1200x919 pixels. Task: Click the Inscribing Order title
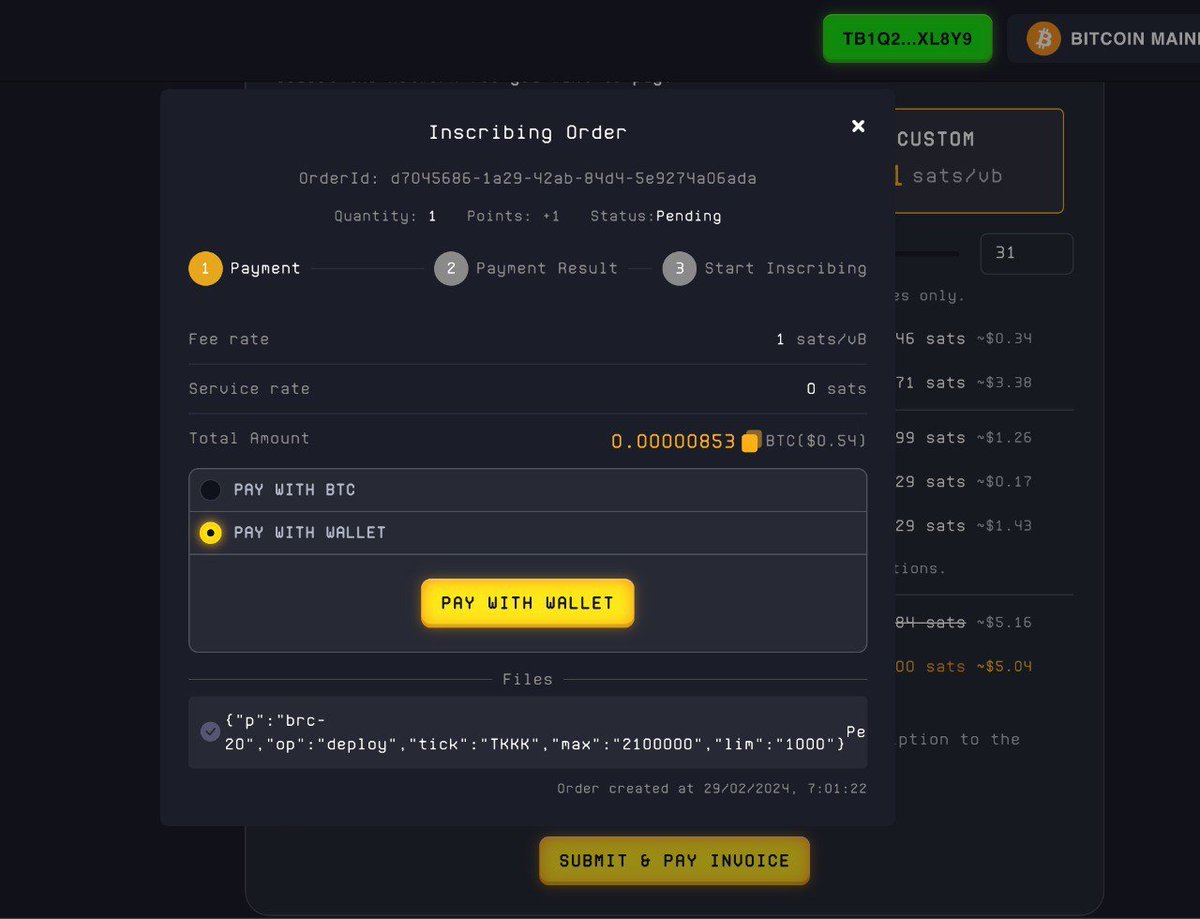pos(528,132)
